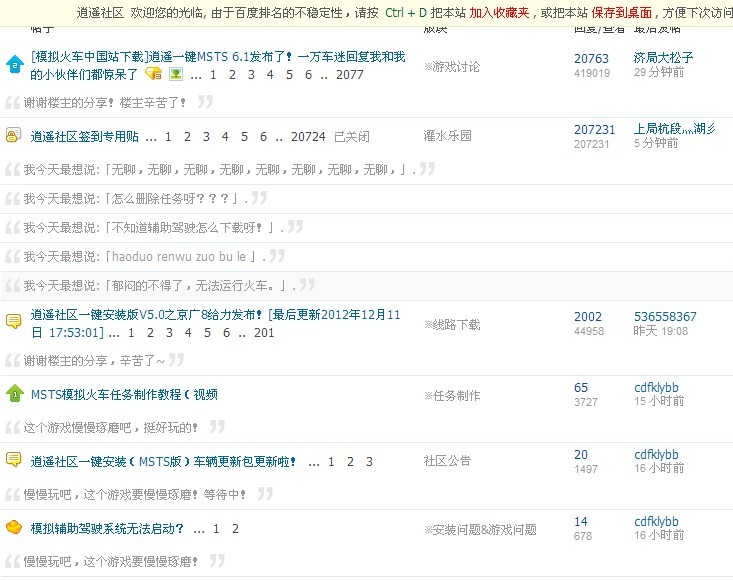Go to page 3 of 车辆更新包 thread
The height and width of the screenshot is (580, 733).
pyautogui.click(x=369, y=462)
